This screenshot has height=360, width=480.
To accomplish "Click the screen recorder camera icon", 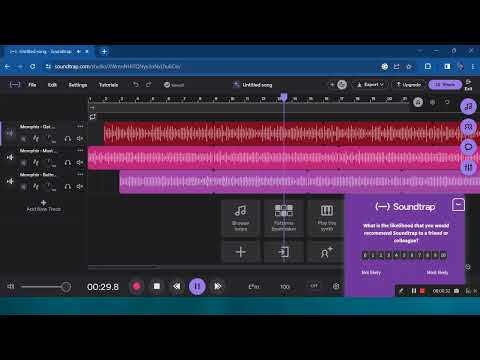I will [456, 291].
